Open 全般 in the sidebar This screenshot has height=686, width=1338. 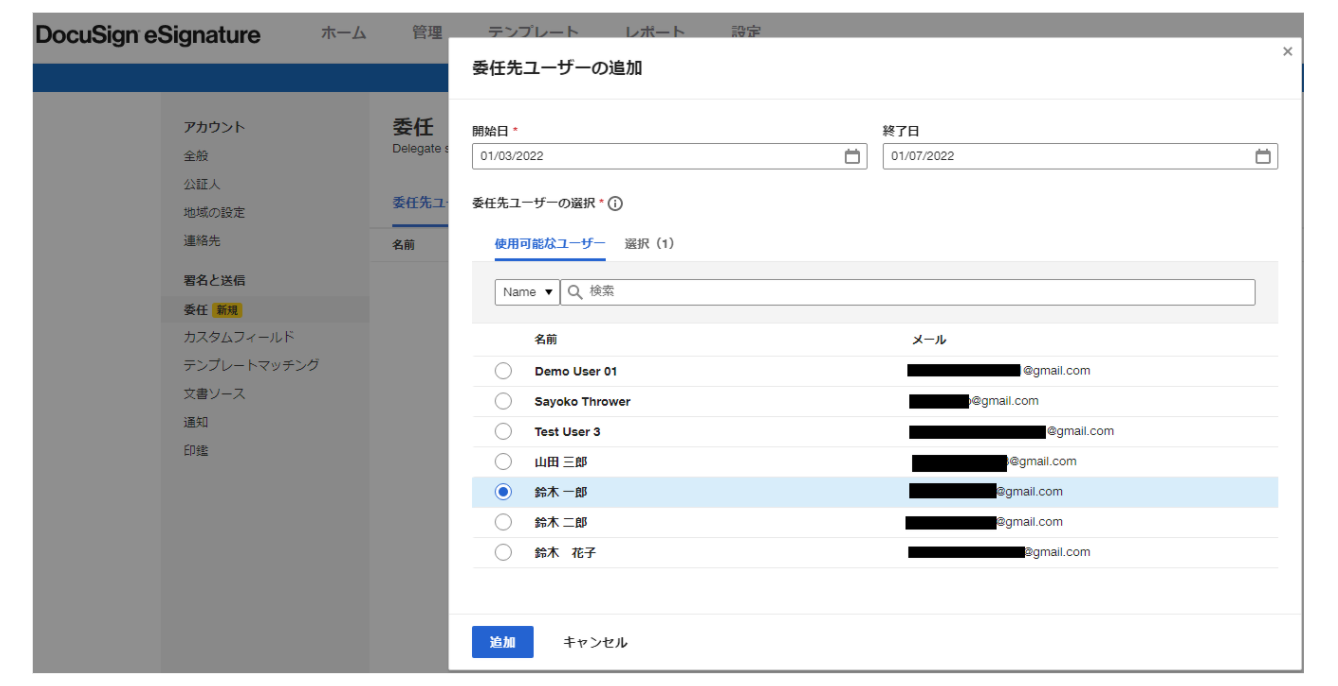coord(196,156)
